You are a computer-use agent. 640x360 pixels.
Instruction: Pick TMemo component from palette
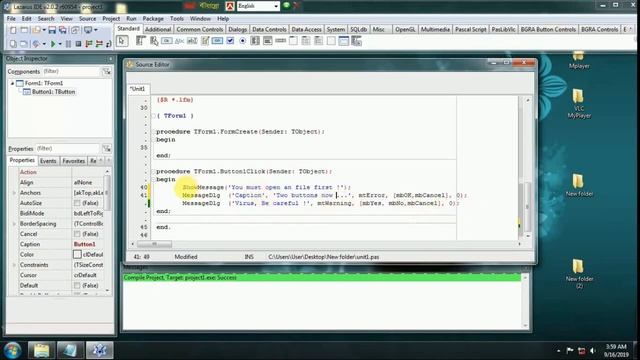tap(205, 41)
